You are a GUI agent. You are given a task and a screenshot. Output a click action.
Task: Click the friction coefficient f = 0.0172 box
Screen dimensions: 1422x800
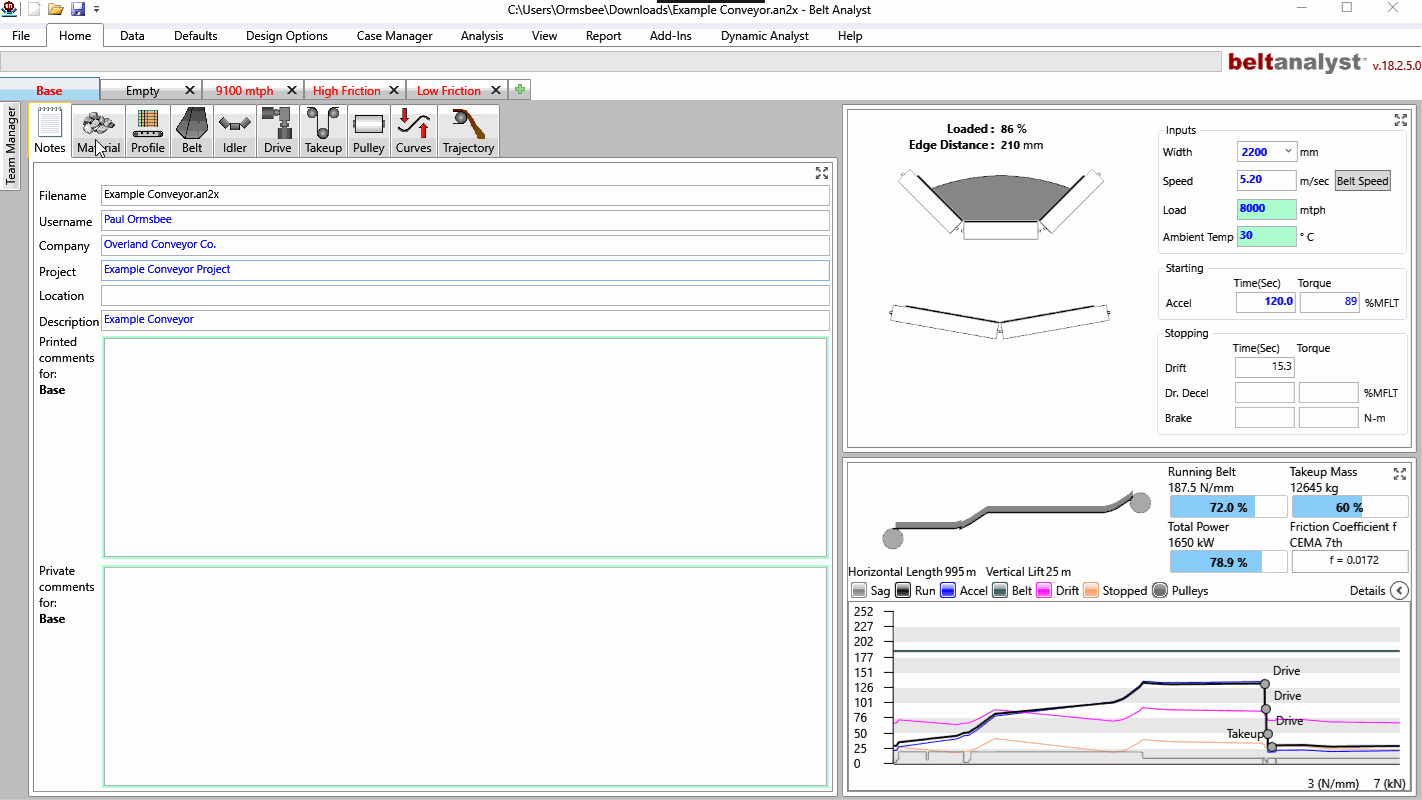(x=1349, y=562)
